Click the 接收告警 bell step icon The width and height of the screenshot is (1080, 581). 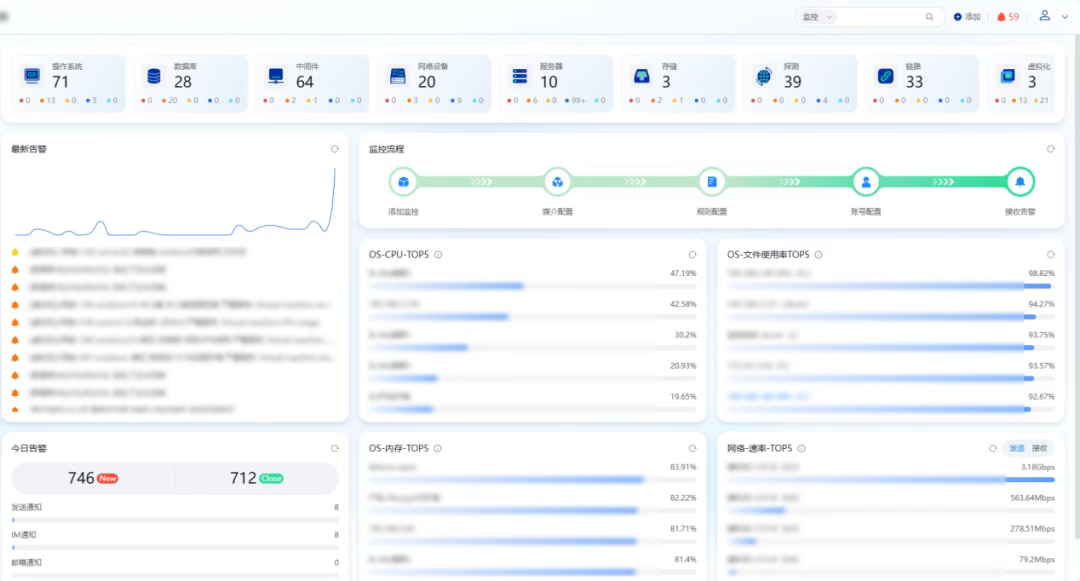1019,182
